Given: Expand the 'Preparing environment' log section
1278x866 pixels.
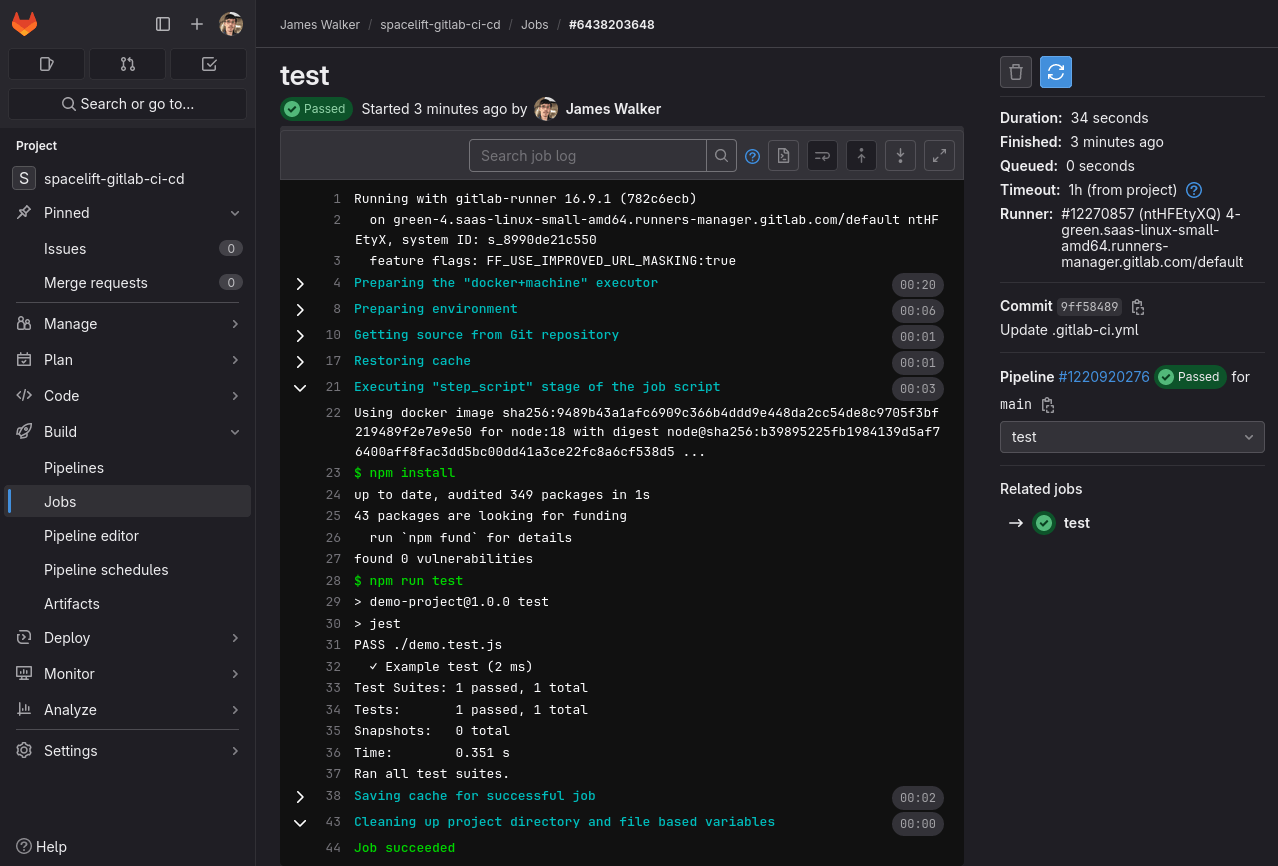Looking at the screenshot, I should [300, 309].
